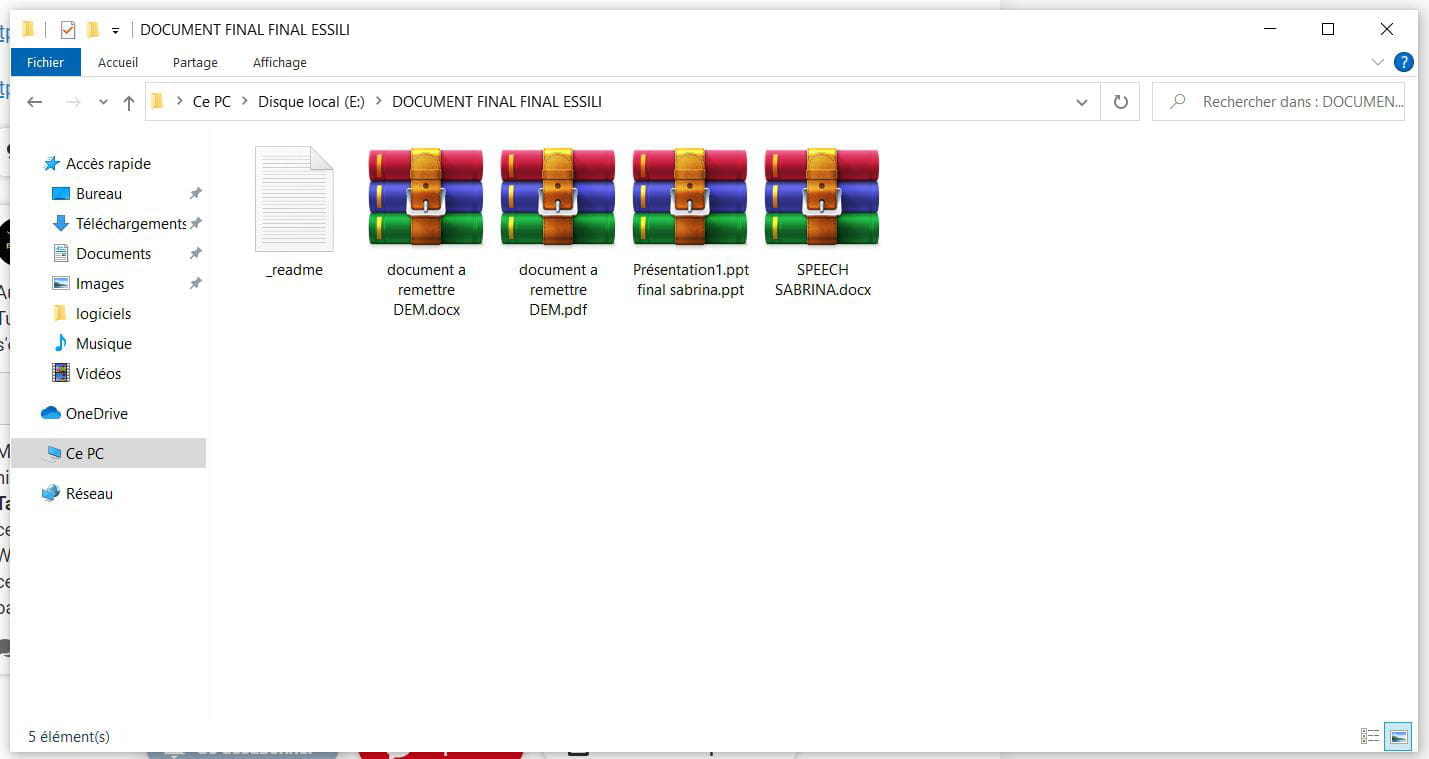This screenshot has height=759, width=1429.
Task: Select Réseau in navigation pane
Action: tap(77, 494)
